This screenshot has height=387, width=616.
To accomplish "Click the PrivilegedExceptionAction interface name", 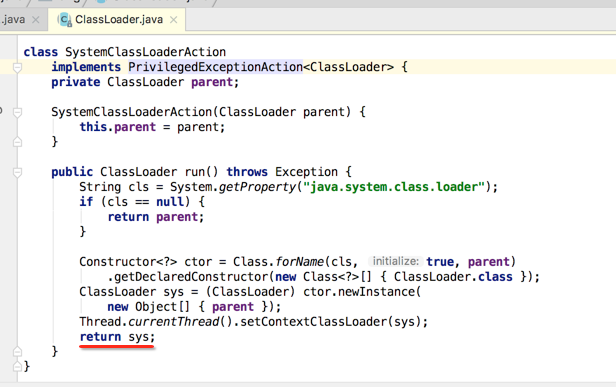I will point(215,67).
